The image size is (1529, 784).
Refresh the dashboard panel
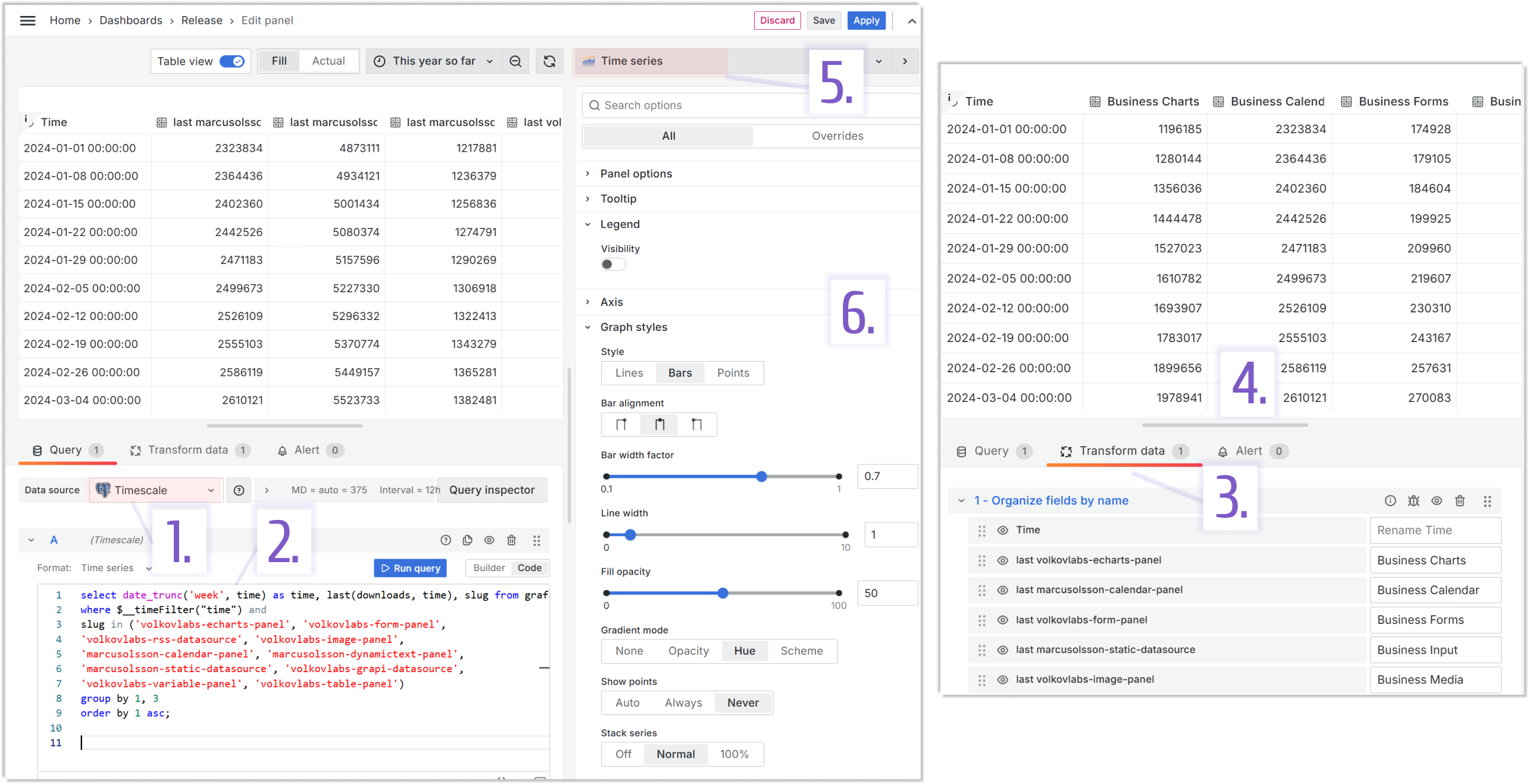549,61
